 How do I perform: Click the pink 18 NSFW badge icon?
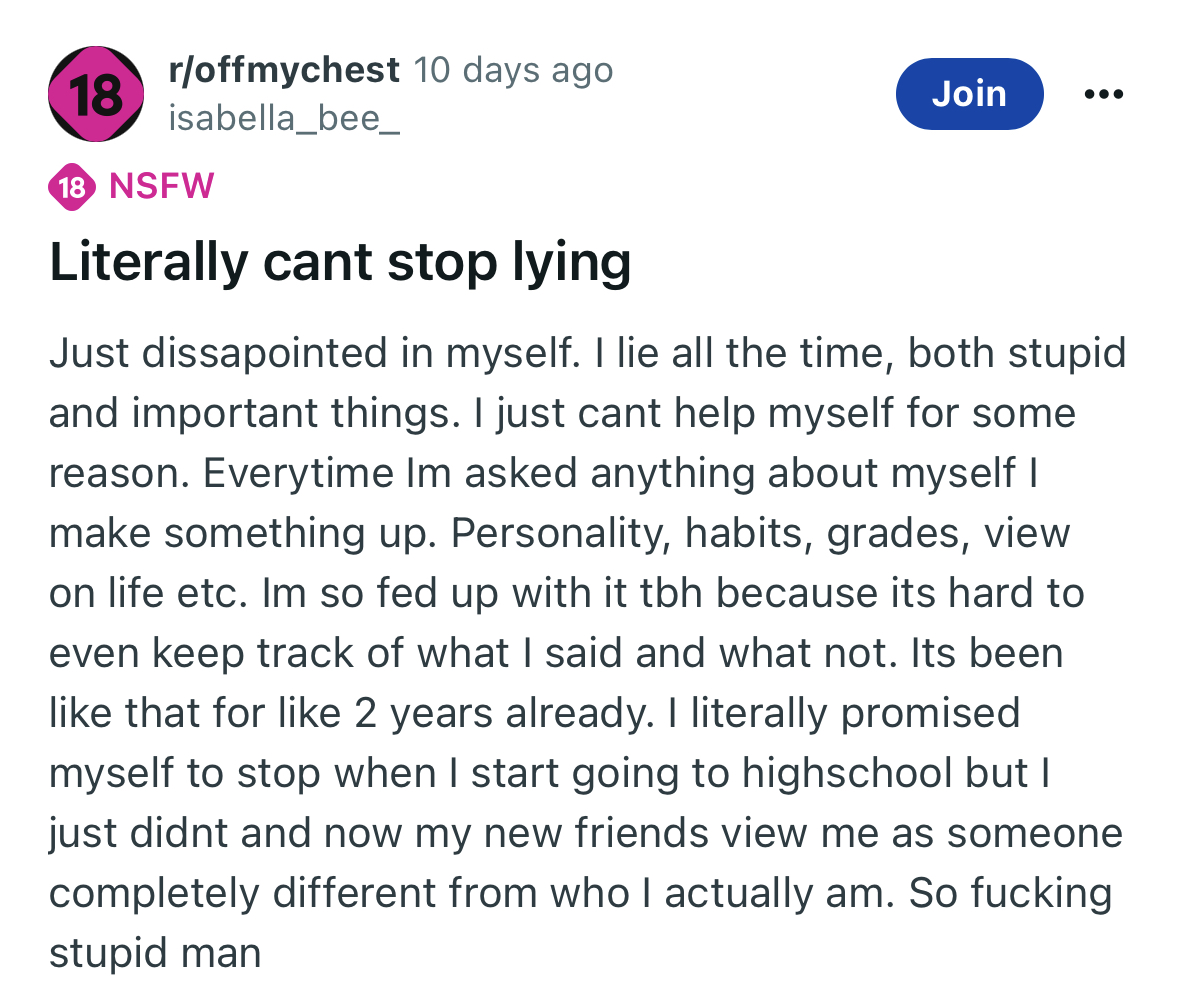72,186
